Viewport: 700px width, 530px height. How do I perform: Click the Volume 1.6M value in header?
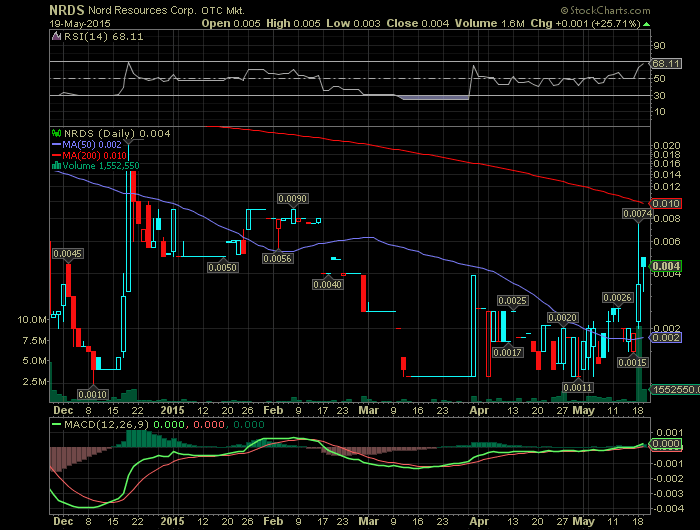pyautogui.click(x=490, y=24)
